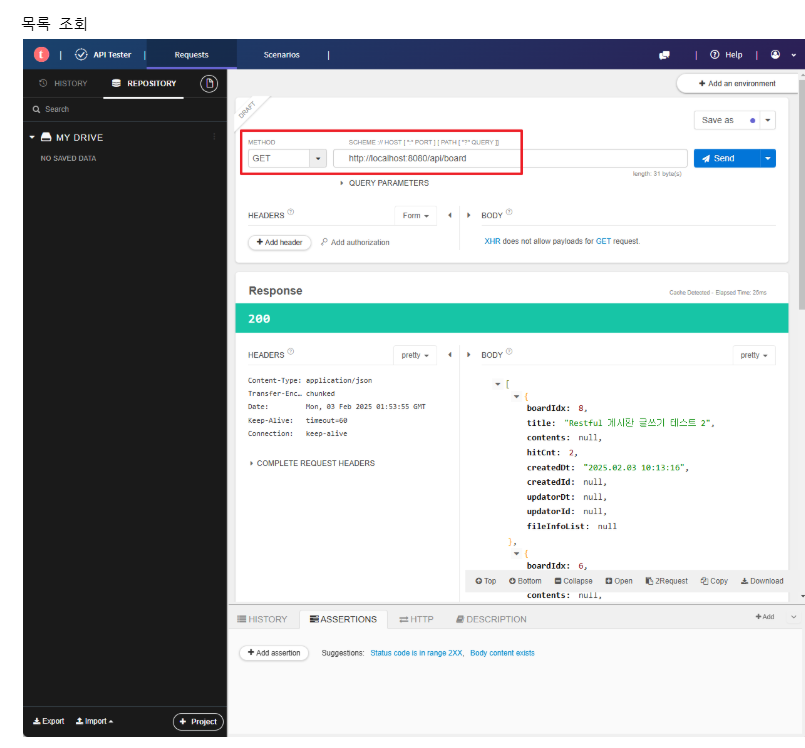Copy the response body
Image resolution: width=805 pixels, height=748 pixels.
click(714, 581)
